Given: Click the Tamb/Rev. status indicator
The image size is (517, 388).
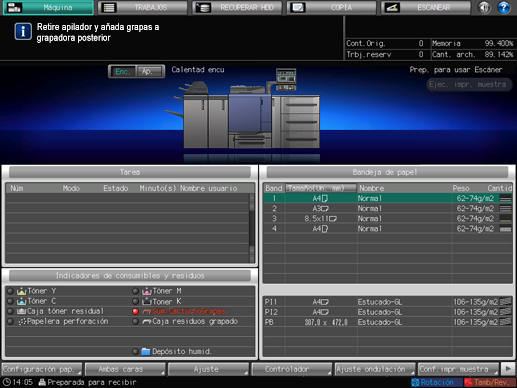Looking at the screenshot, I should 490,382.
